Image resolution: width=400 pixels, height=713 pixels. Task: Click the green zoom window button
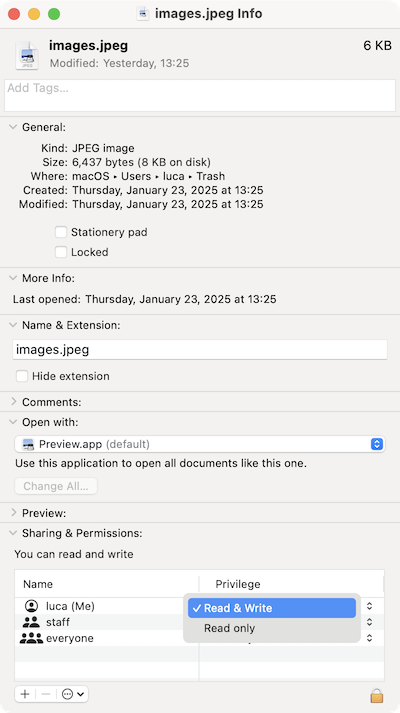(54, 14)
